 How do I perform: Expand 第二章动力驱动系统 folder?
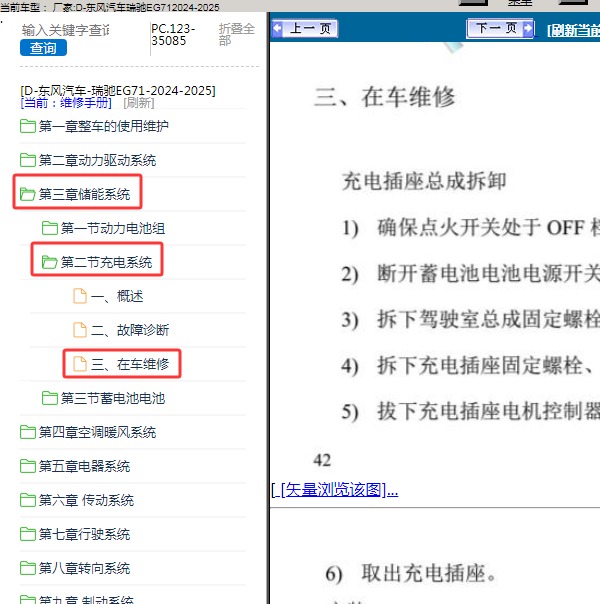[97, 160]
